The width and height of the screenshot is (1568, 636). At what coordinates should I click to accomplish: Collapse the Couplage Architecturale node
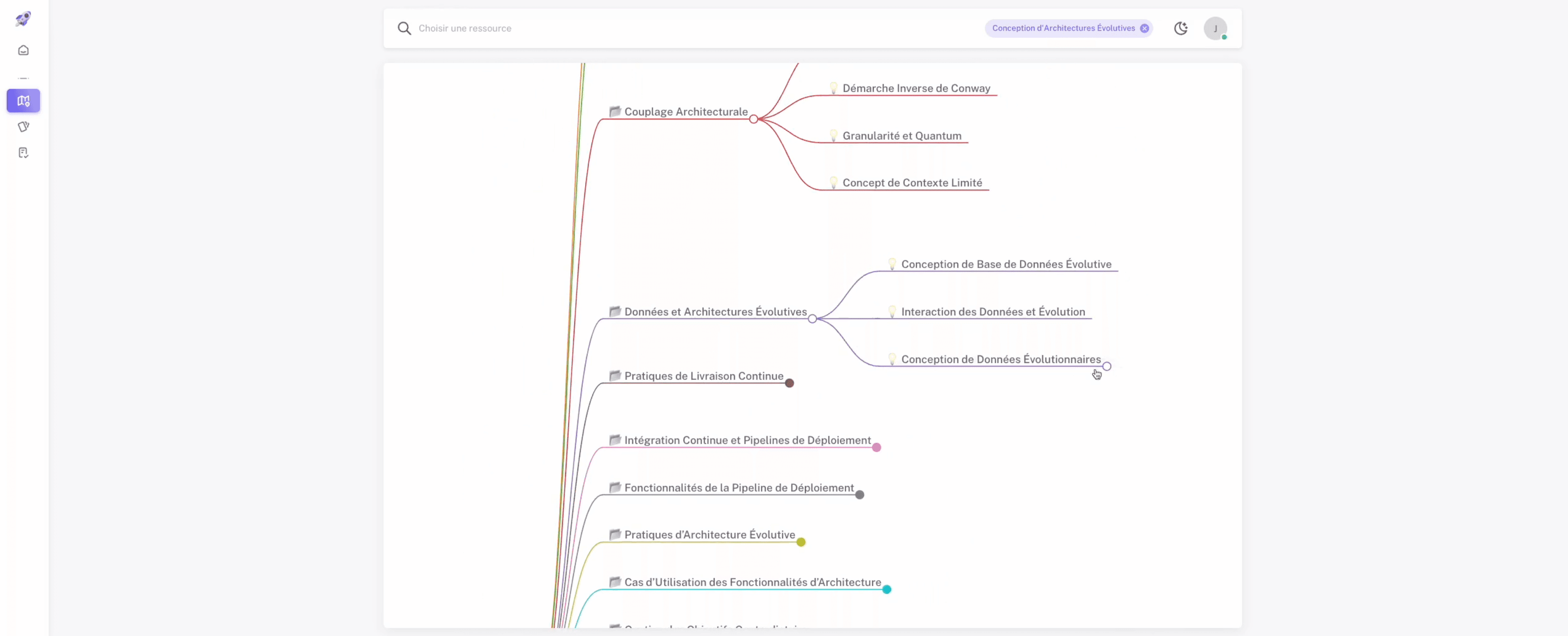click(x=754, y=119)
